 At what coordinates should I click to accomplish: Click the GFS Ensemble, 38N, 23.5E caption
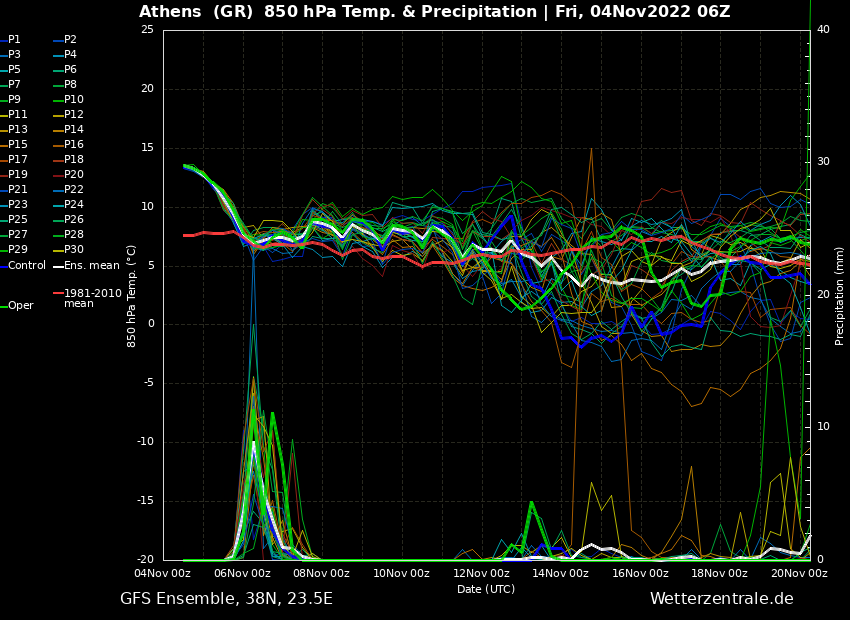tap(227, 599)
